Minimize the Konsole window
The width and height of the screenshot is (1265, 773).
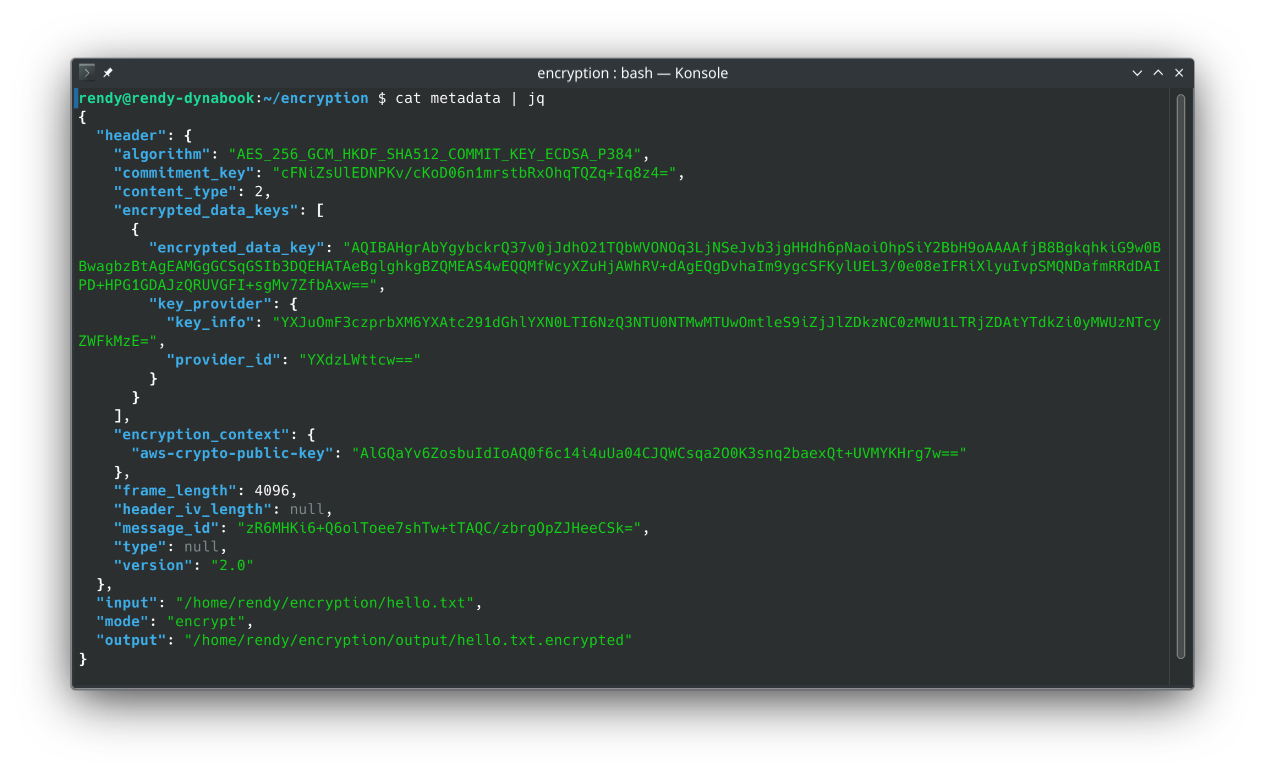click(1137, 73)
